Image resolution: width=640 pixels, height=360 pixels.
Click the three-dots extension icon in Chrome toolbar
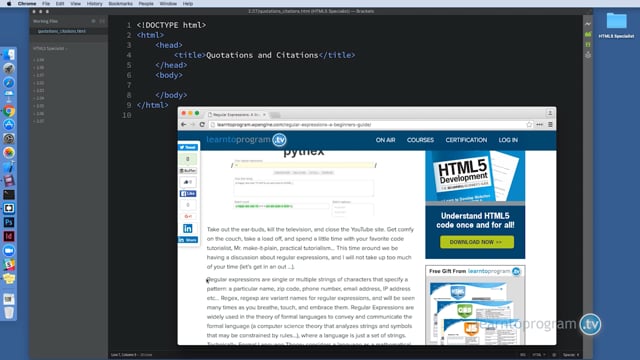(540, 124)
